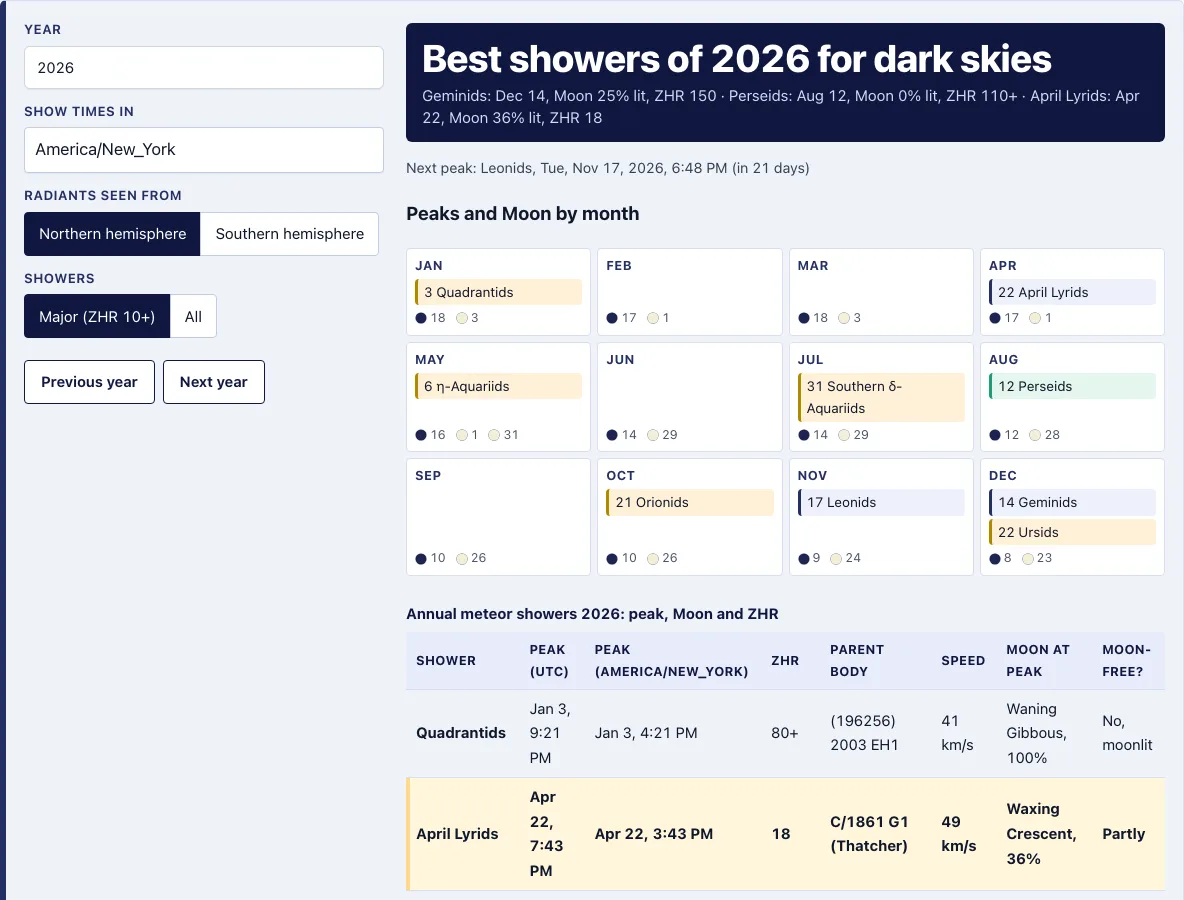Select 31 Southern δ-Aquariids in July
1184x900 pixels.
coord(881,397)
